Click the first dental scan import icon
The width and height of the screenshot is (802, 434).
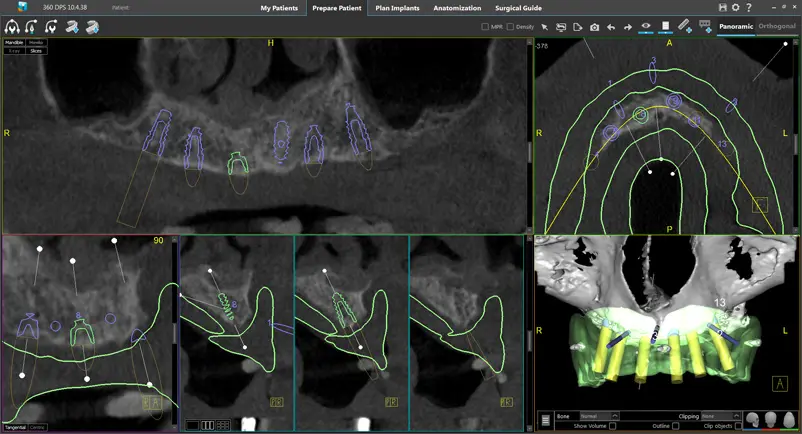(x=72, y=27)
